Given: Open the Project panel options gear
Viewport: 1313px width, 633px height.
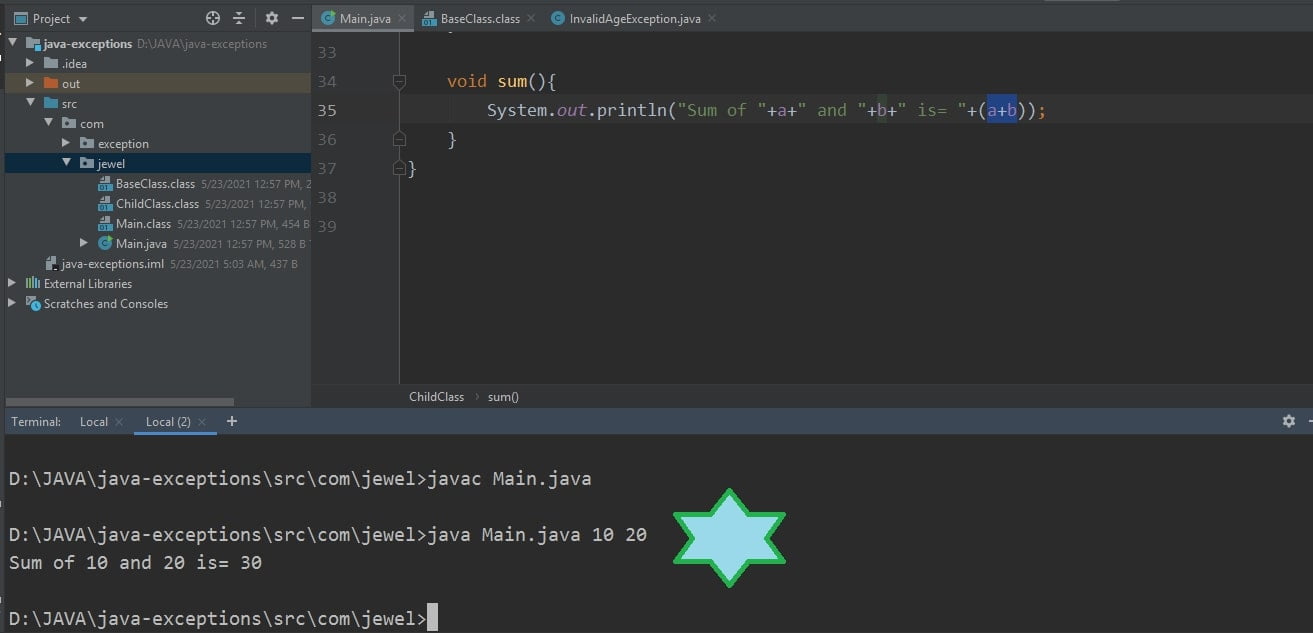Looking at the screenshot, I should pyautogui.click(x=271, y=17).
